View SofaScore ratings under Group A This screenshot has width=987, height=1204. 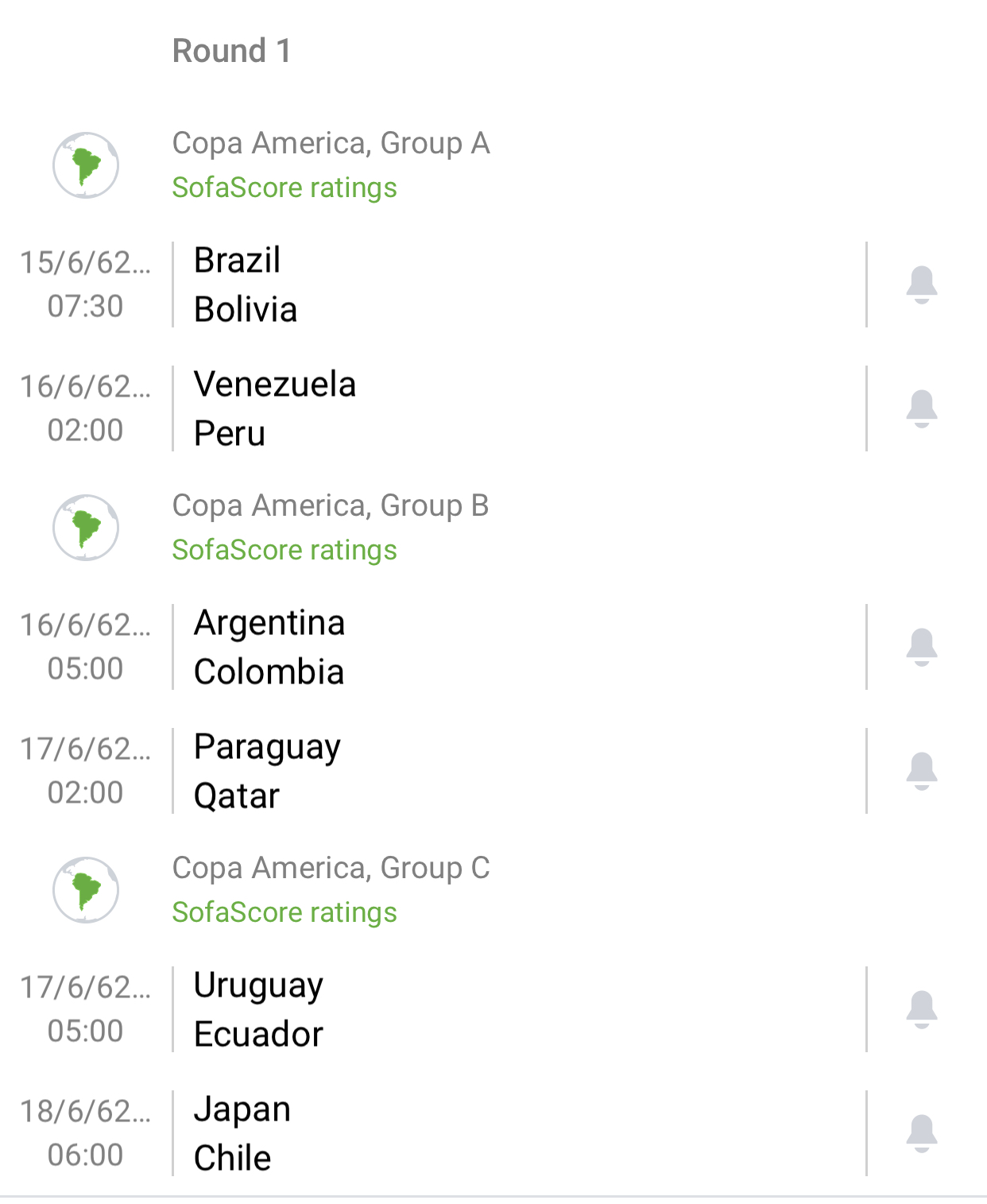pyautogui.click(x=284, y=188)
